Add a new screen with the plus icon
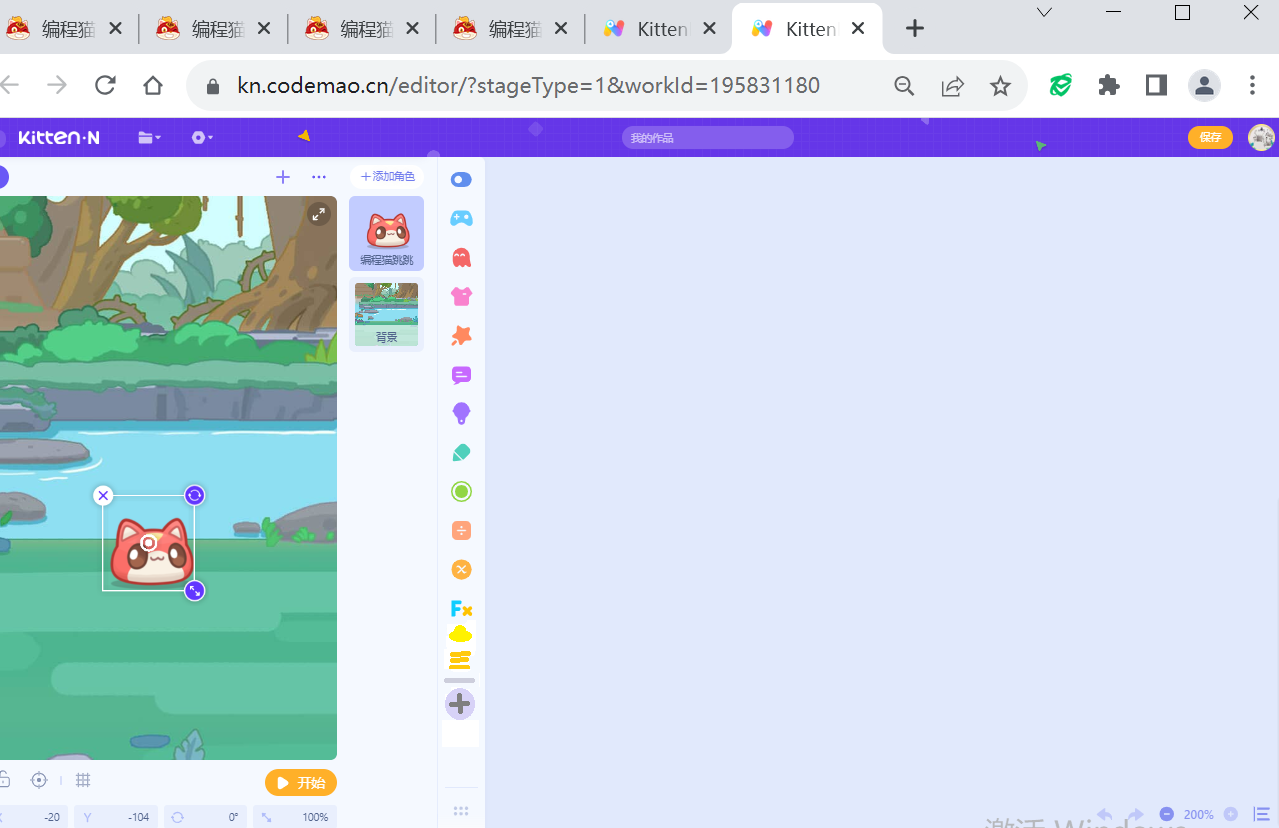This screenshot has width=1279, height=828. click(283, 177)
